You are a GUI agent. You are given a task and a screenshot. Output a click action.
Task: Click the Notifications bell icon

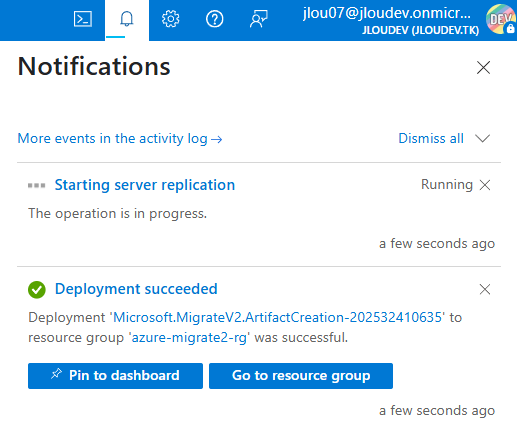coord(127,19)
